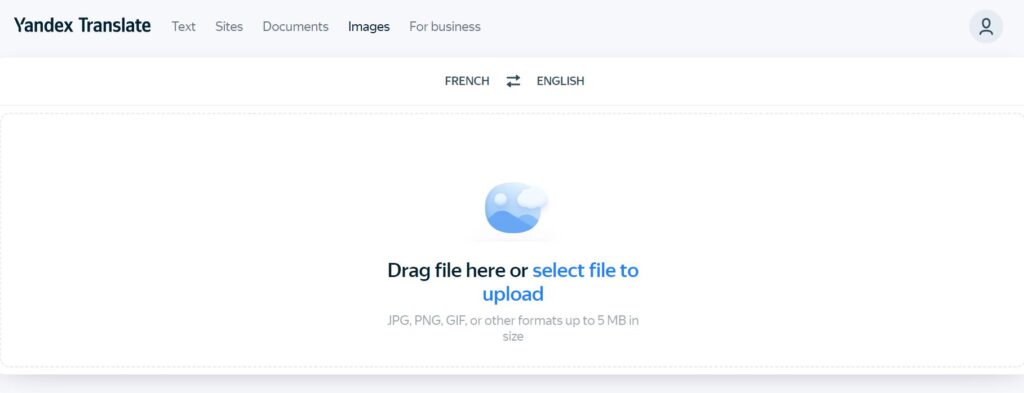Screen dimensions: 1024x393
Task: Select the Images tab
Action: tap(369, 27)
